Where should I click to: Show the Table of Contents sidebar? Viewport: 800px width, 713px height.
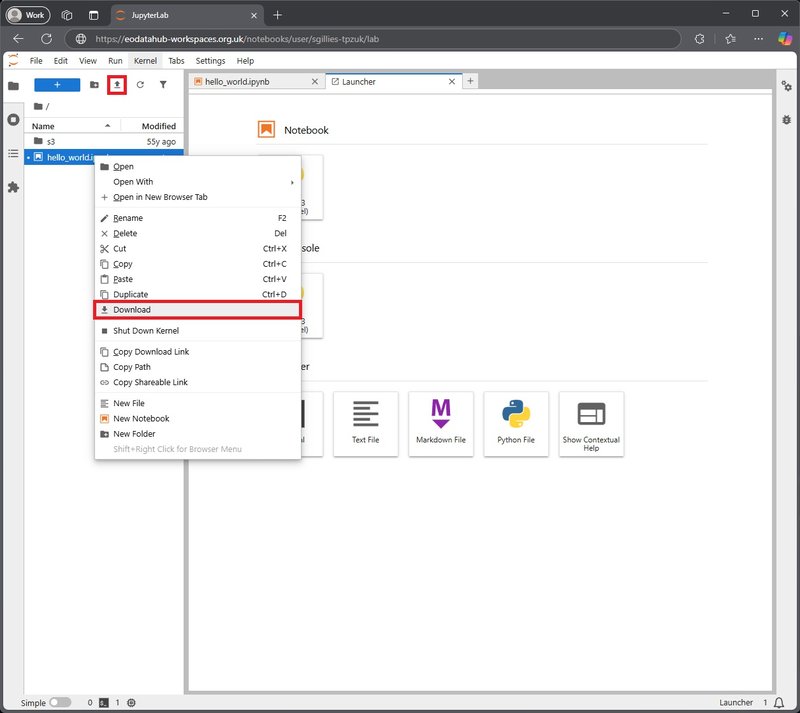tap(13, 153)
